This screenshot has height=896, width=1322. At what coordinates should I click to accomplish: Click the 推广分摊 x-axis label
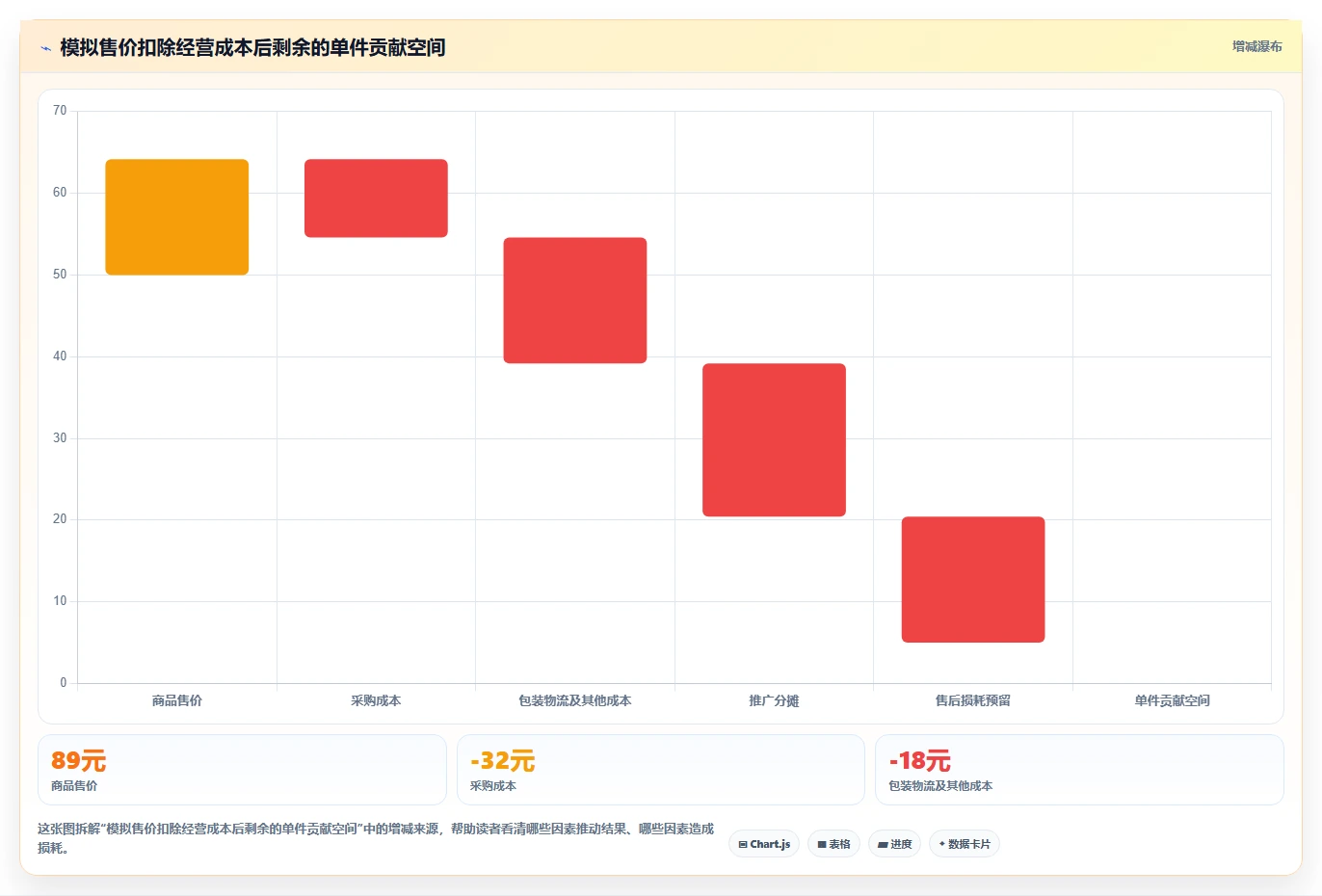774,700
